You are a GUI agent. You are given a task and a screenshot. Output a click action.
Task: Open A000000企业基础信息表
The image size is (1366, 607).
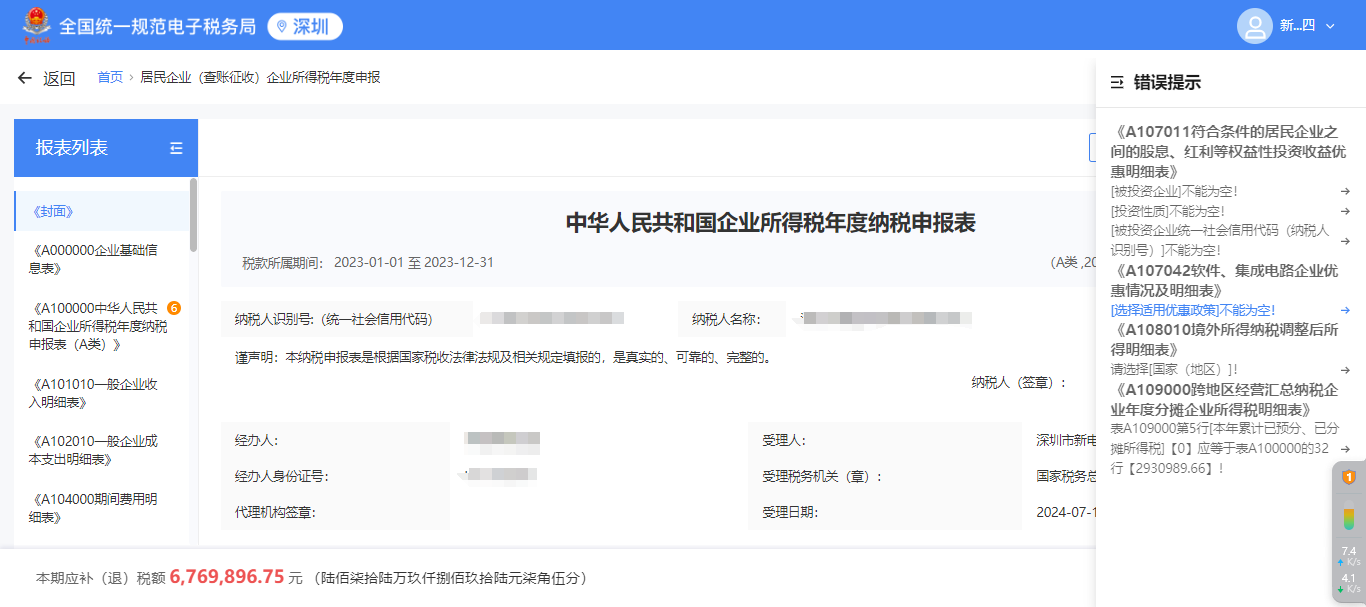(x=95, y=259)
